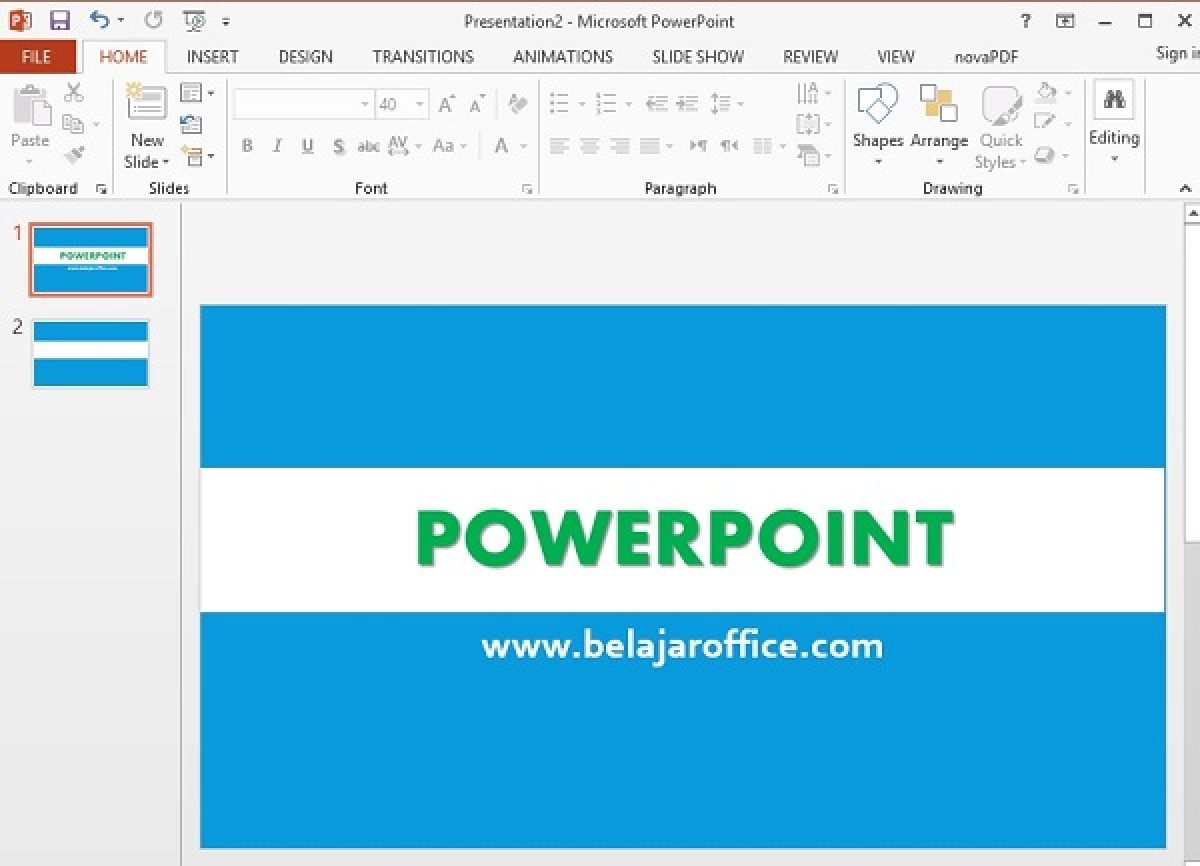
Task: Toggle Underline formatting
Action: point(308,147)
